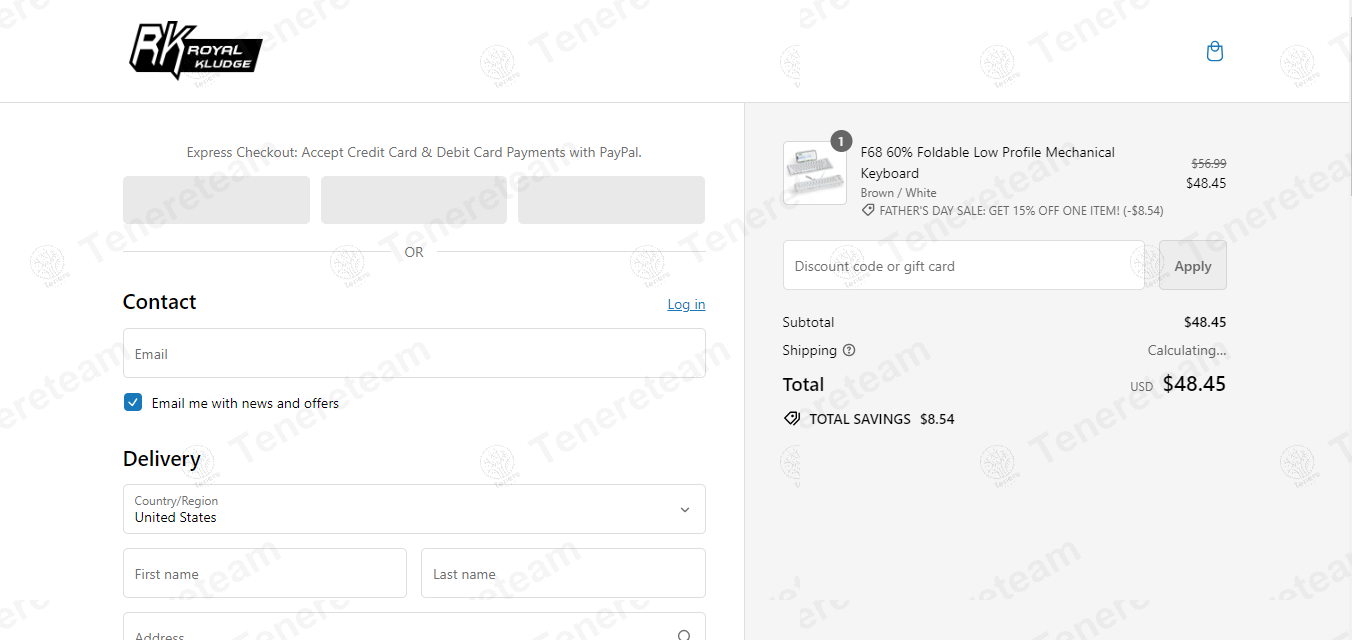This screenshot has height=640, width=1352.
Task: Click the Subtotal label
Action: point(808,322)
